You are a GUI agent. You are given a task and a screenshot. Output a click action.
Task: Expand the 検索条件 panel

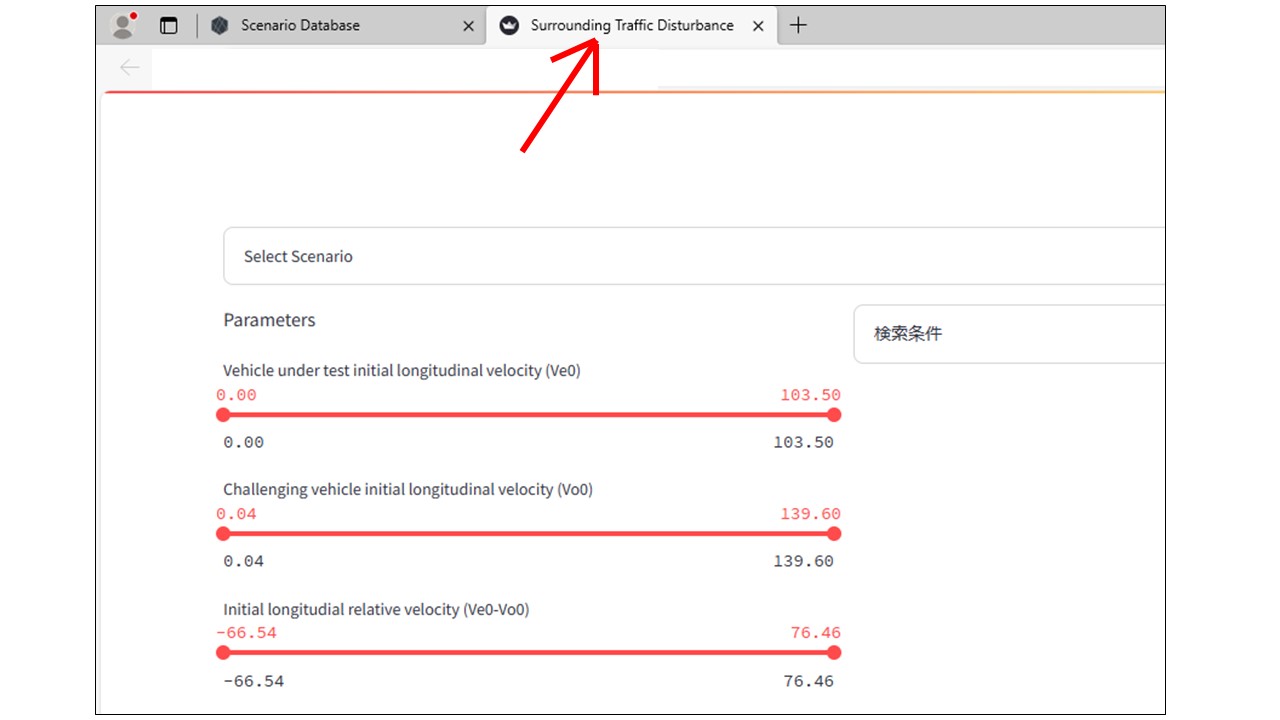click(x=908, y=334)
